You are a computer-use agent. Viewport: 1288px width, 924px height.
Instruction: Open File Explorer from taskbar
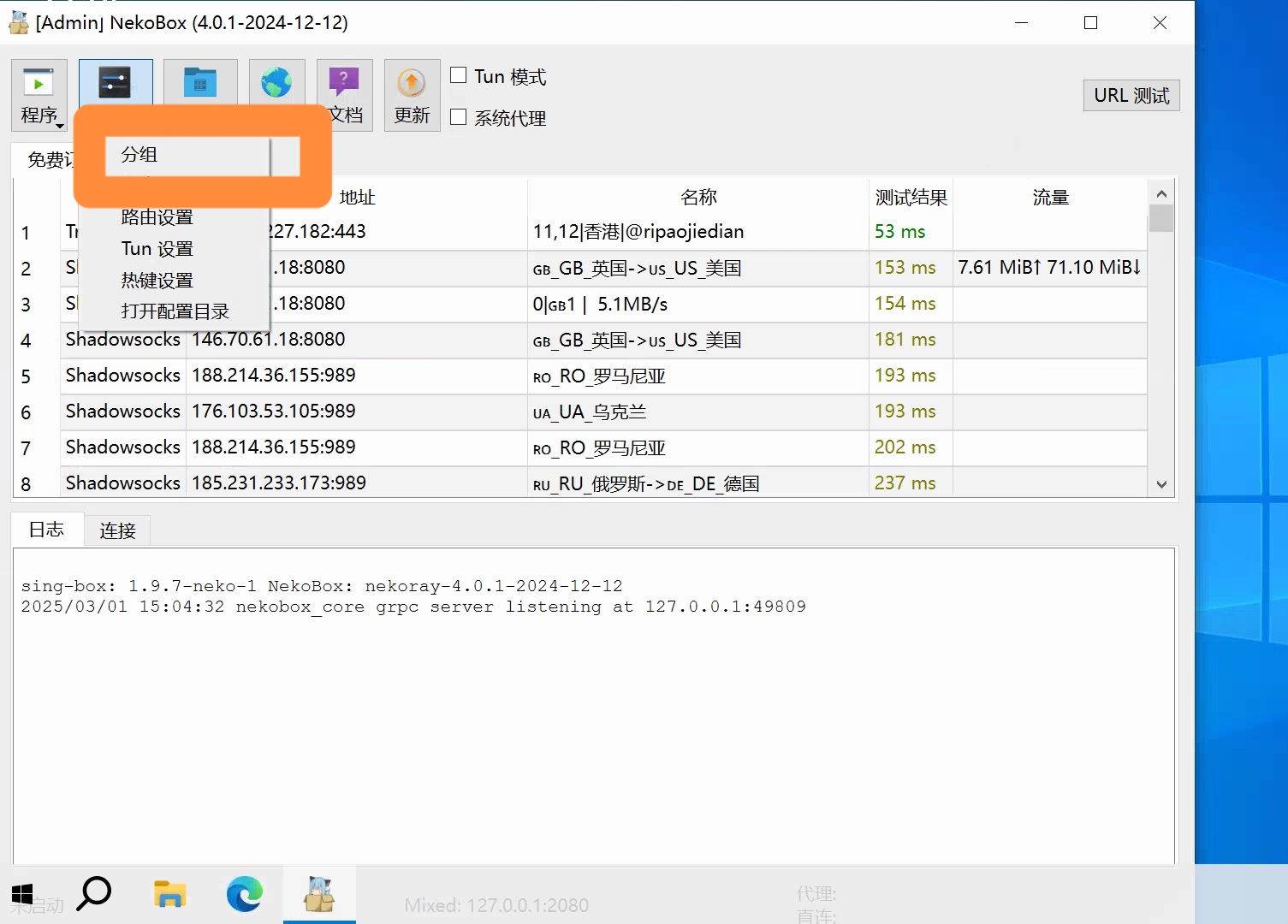169,895
